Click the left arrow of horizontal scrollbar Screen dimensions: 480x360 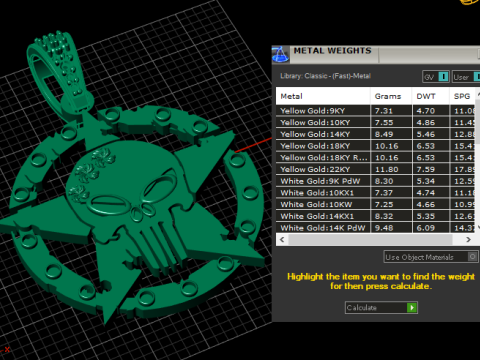coord(282,240)
